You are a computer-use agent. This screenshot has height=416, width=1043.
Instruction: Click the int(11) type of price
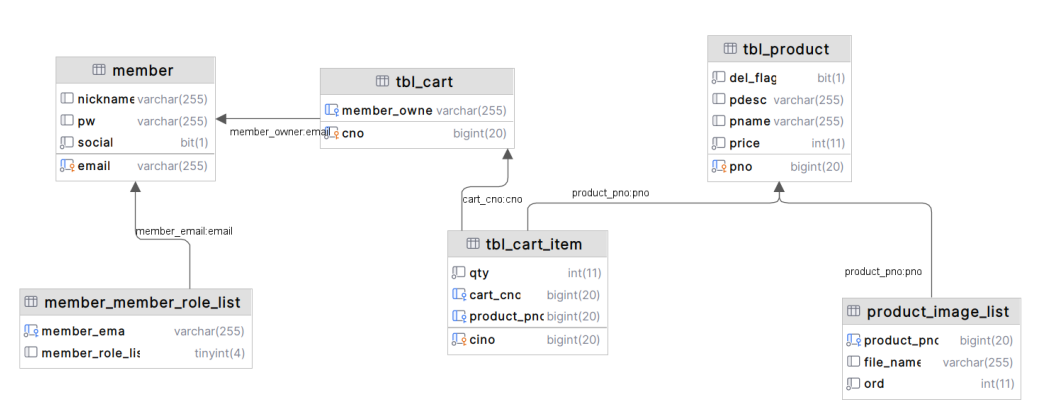(x=828, y=143)
